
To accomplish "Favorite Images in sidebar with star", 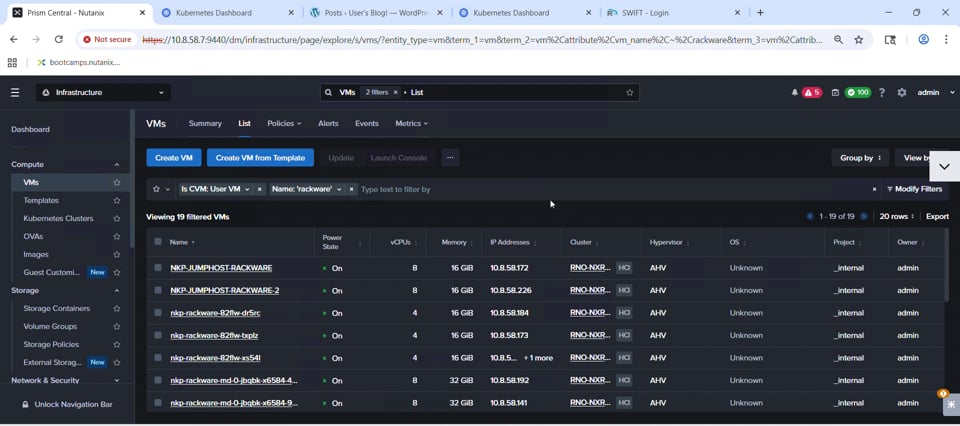I will pyautogui.click(x=116, y=254).
